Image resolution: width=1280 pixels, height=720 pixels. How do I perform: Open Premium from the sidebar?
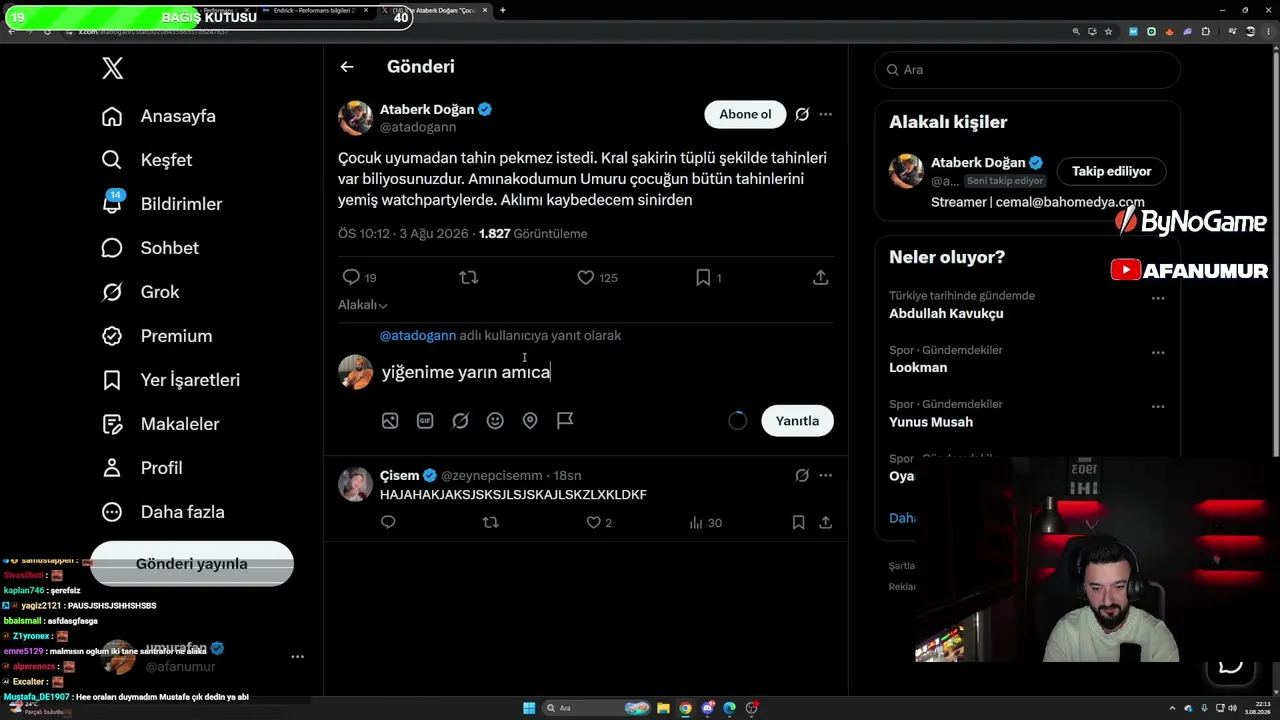(x=156, y=336)
